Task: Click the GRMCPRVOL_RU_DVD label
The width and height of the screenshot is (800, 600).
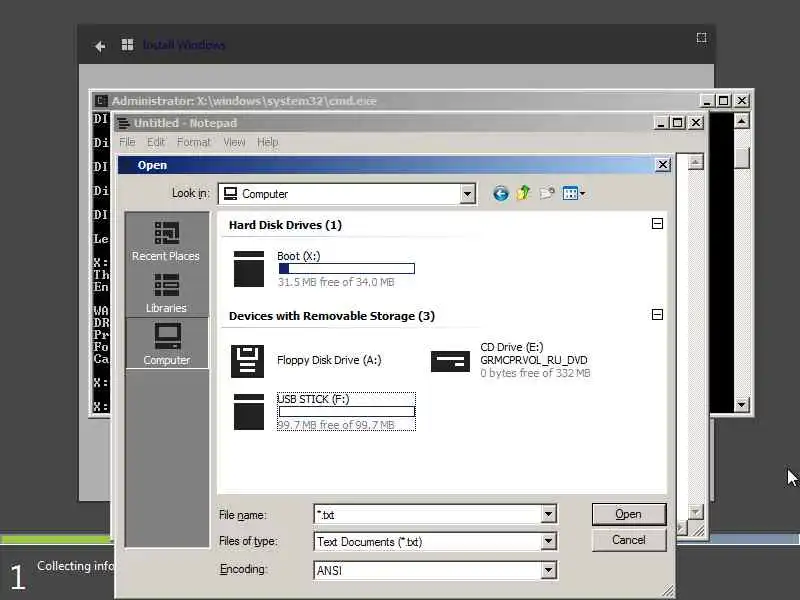Action: pos(533,360)
